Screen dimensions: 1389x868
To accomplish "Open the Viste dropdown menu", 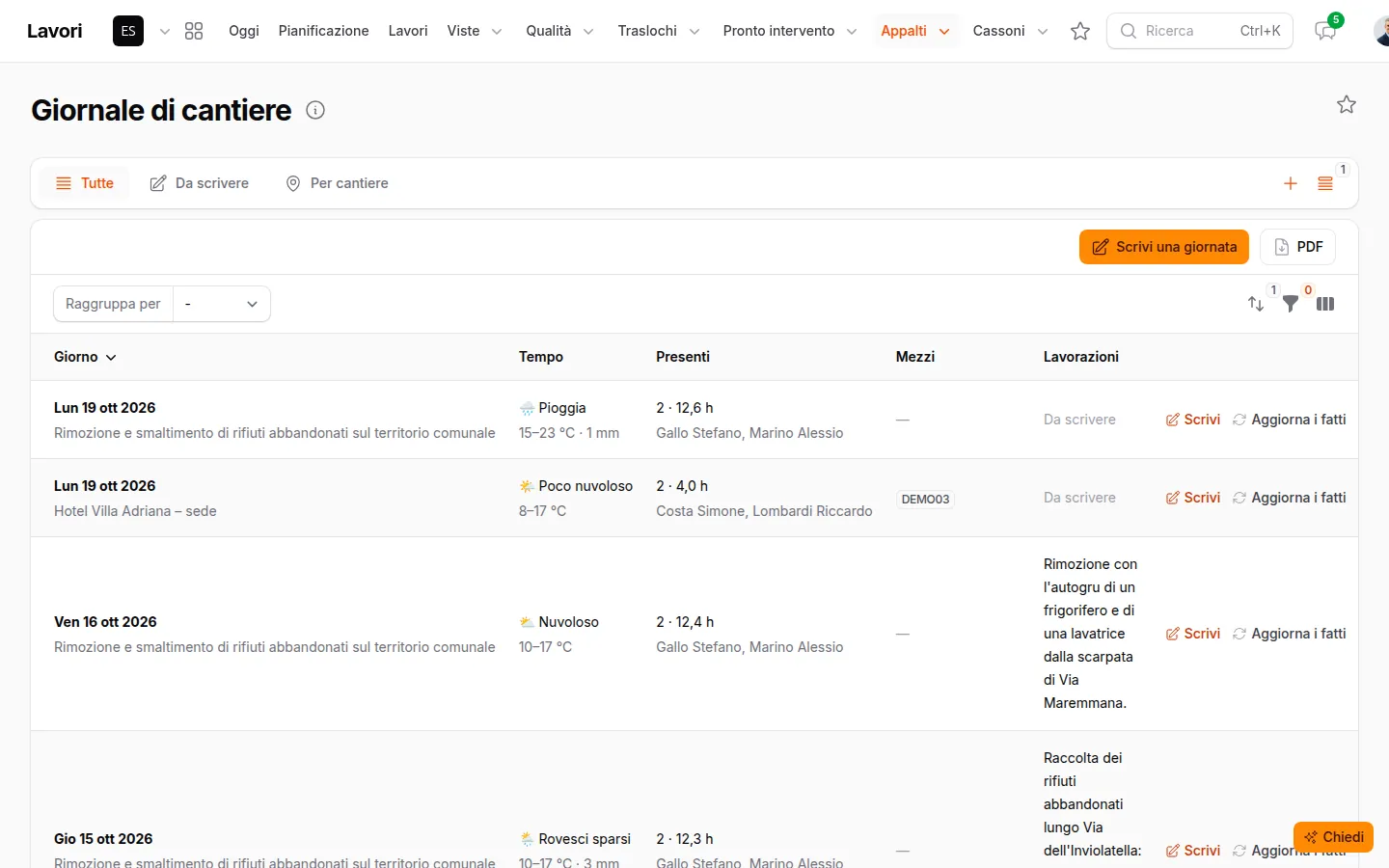I will click(475, 31).
